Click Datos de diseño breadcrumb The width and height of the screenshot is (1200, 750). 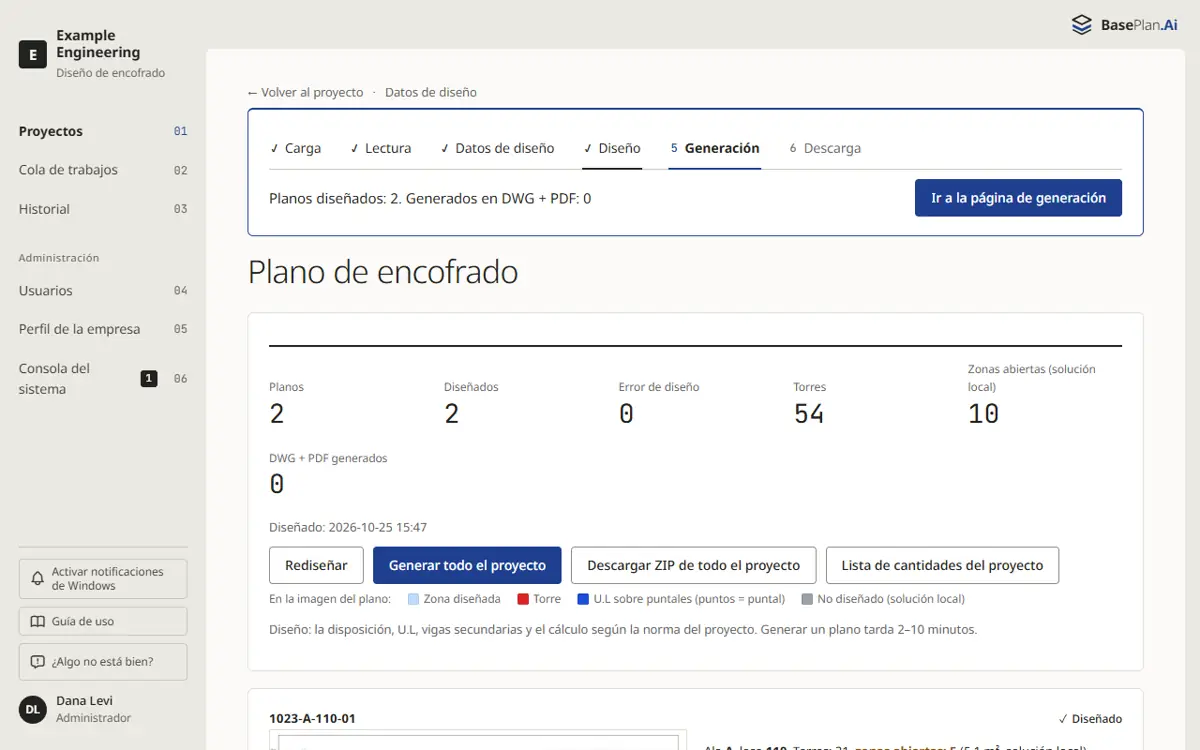coord(431,92)
